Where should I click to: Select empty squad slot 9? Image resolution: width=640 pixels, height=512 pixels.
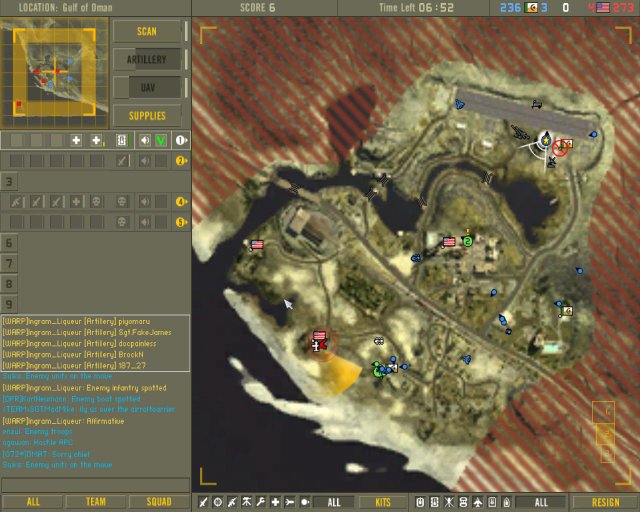pos(9,305)
